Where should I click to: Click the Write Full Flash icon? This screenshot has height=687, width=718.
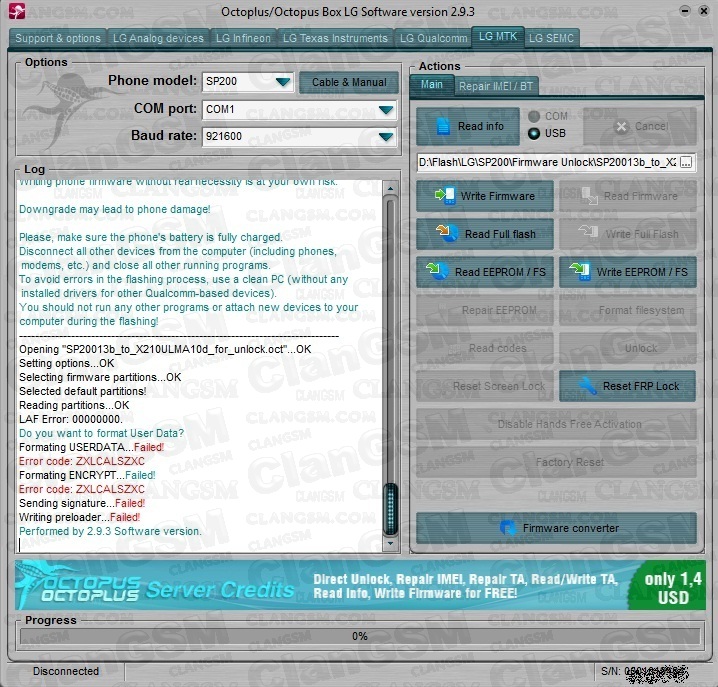pyautogui.click(x=588, y=231)
